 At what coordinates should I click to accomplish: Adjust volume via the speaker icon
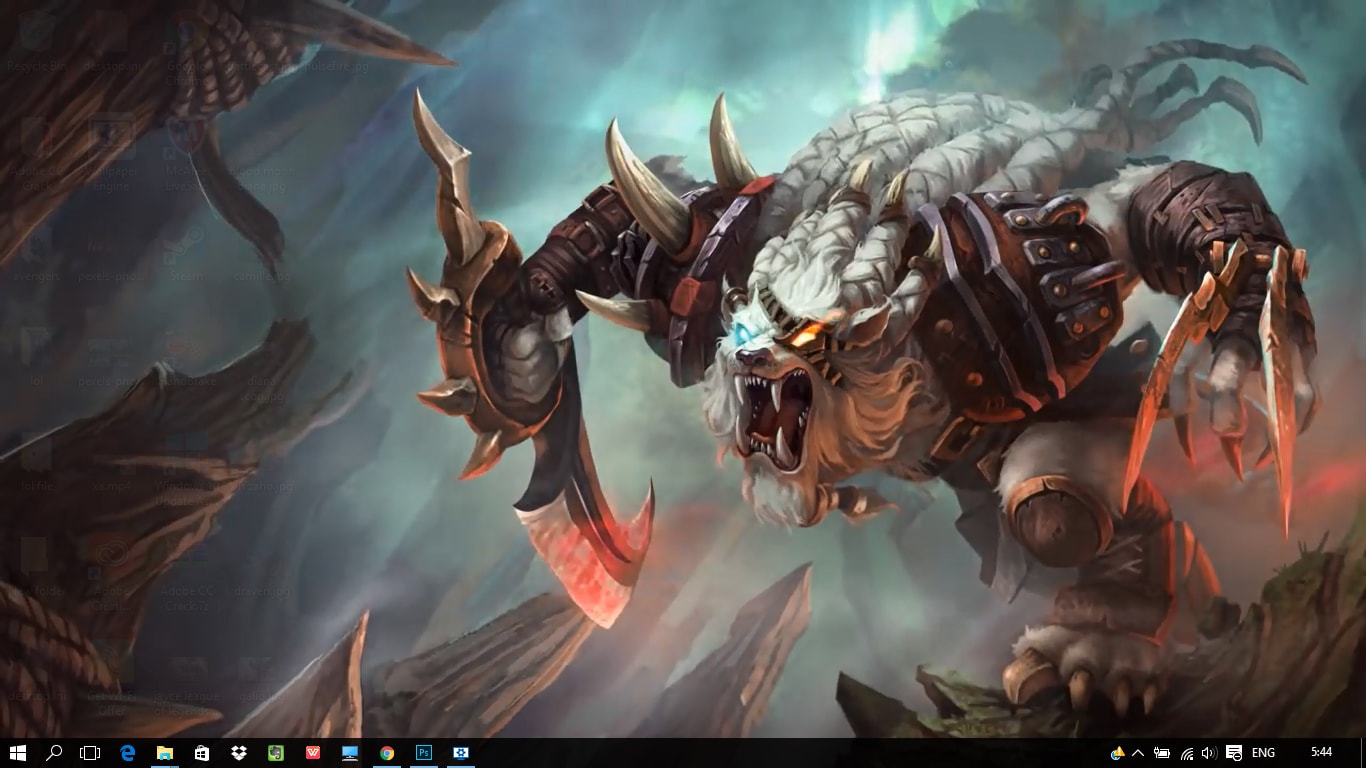pyautogui.click(x=1209, y=753)
